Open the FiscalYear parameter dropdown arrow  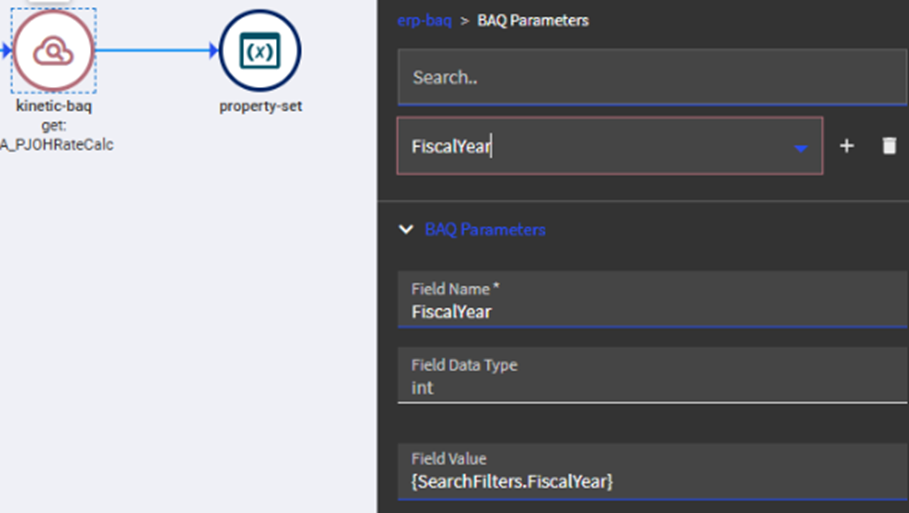(x=800, y=148)
